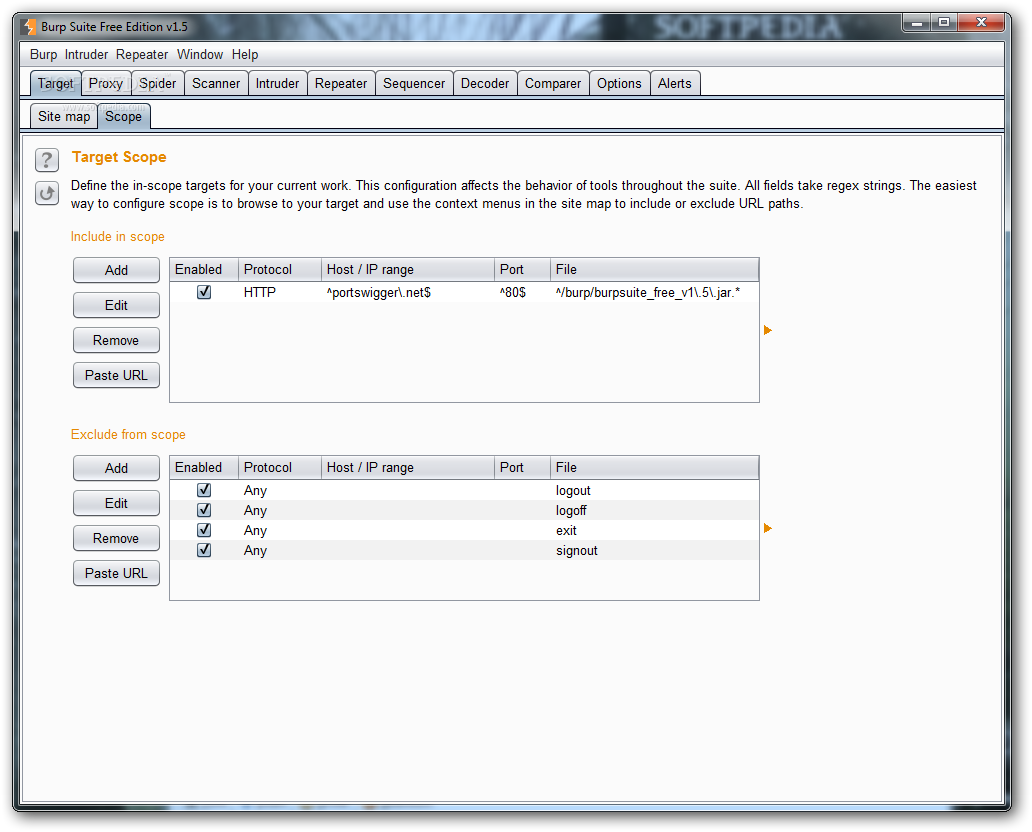Minimize the Burp Suite window
The image size is (1032, 832).
pyautogui.click(x=916, y=22)
